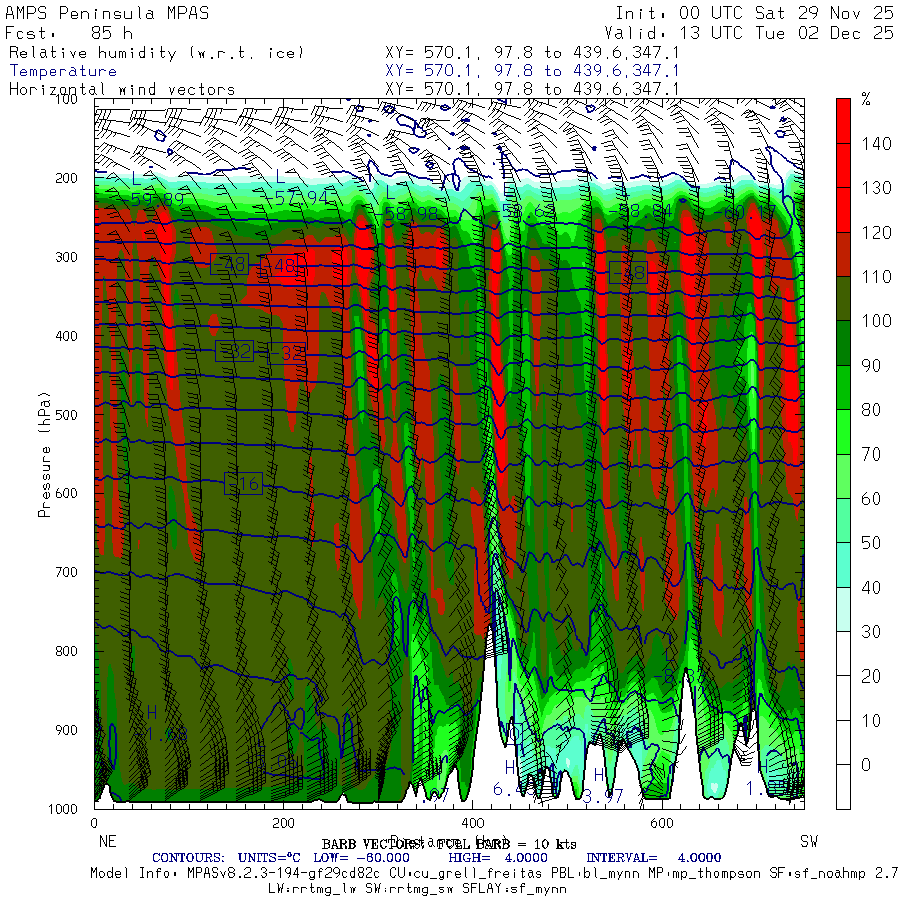This screenshot has height=900, width=900.
Task: Pick the olive colorbar segment between 100 and 110
Action: (x=843, y=298)
